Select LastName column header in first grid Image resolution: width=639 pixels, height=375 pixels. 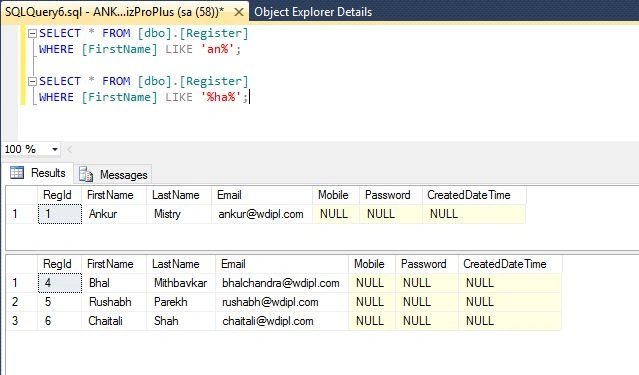coord(179,195)
